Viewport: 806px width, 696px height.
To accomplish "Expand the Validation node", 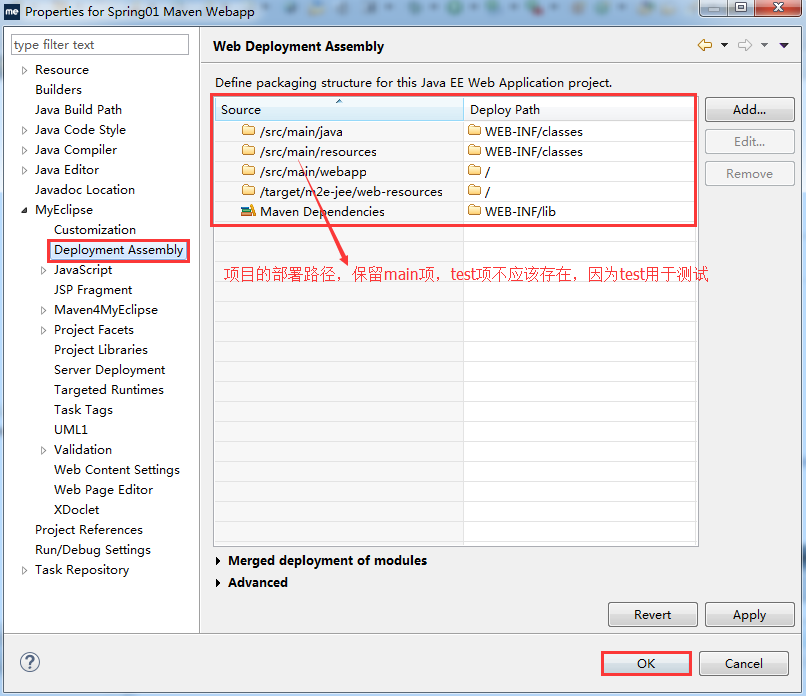I will 43,450.
